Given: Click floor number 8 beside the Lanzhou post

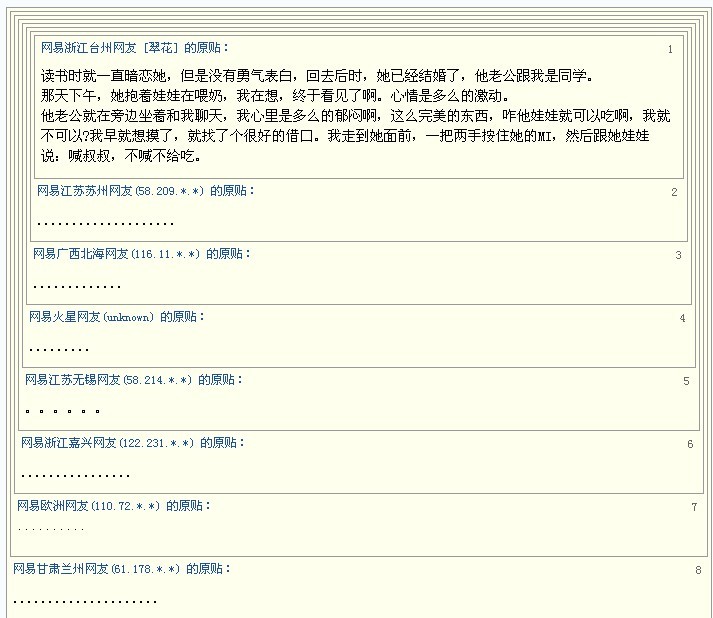Looking at the screenshot, I should click(698, 570).
